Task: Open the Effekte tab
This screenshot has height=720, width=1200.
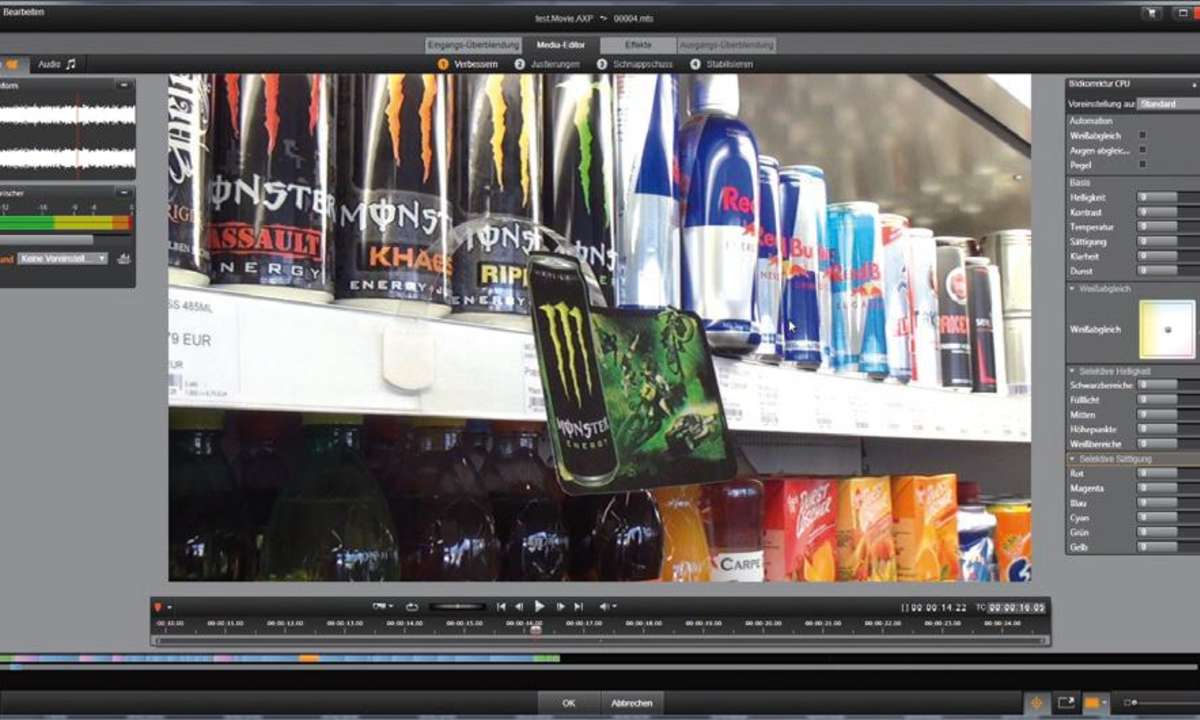Action: [638, 45]
